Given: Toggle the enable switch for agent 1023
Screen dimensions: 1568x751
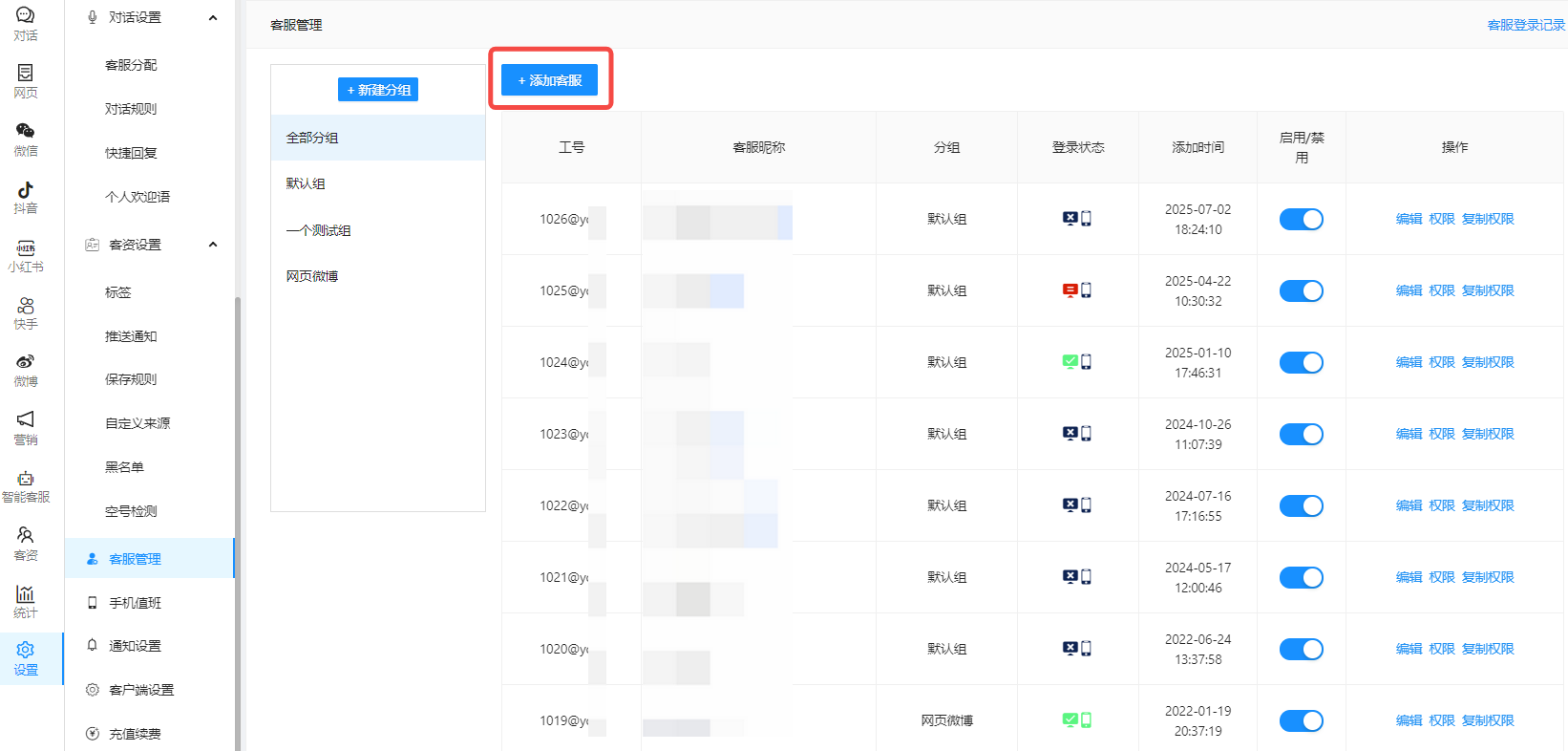Looking at the screenshot, I should (x=1301, y=434).
